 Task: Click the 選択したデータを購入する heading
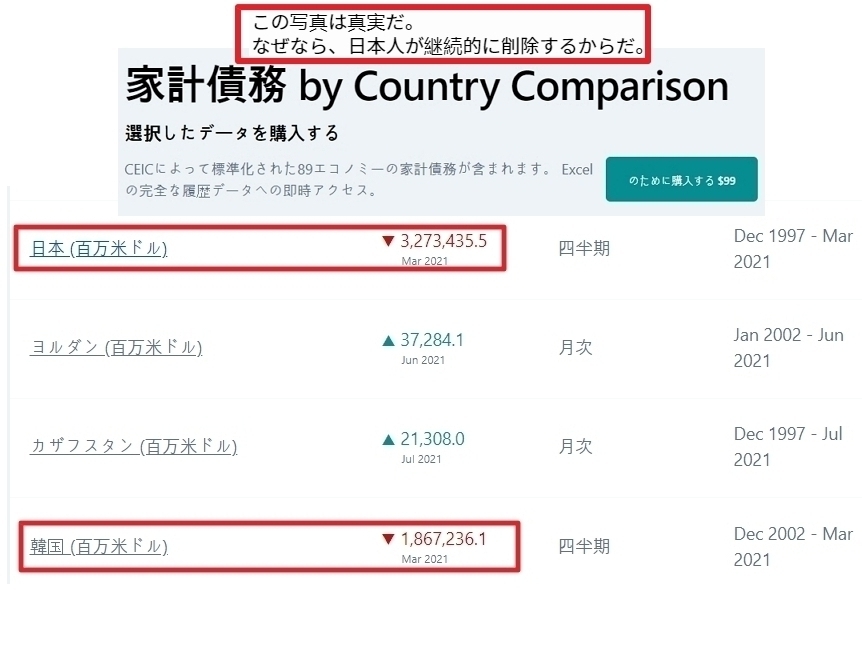[232, 133]
